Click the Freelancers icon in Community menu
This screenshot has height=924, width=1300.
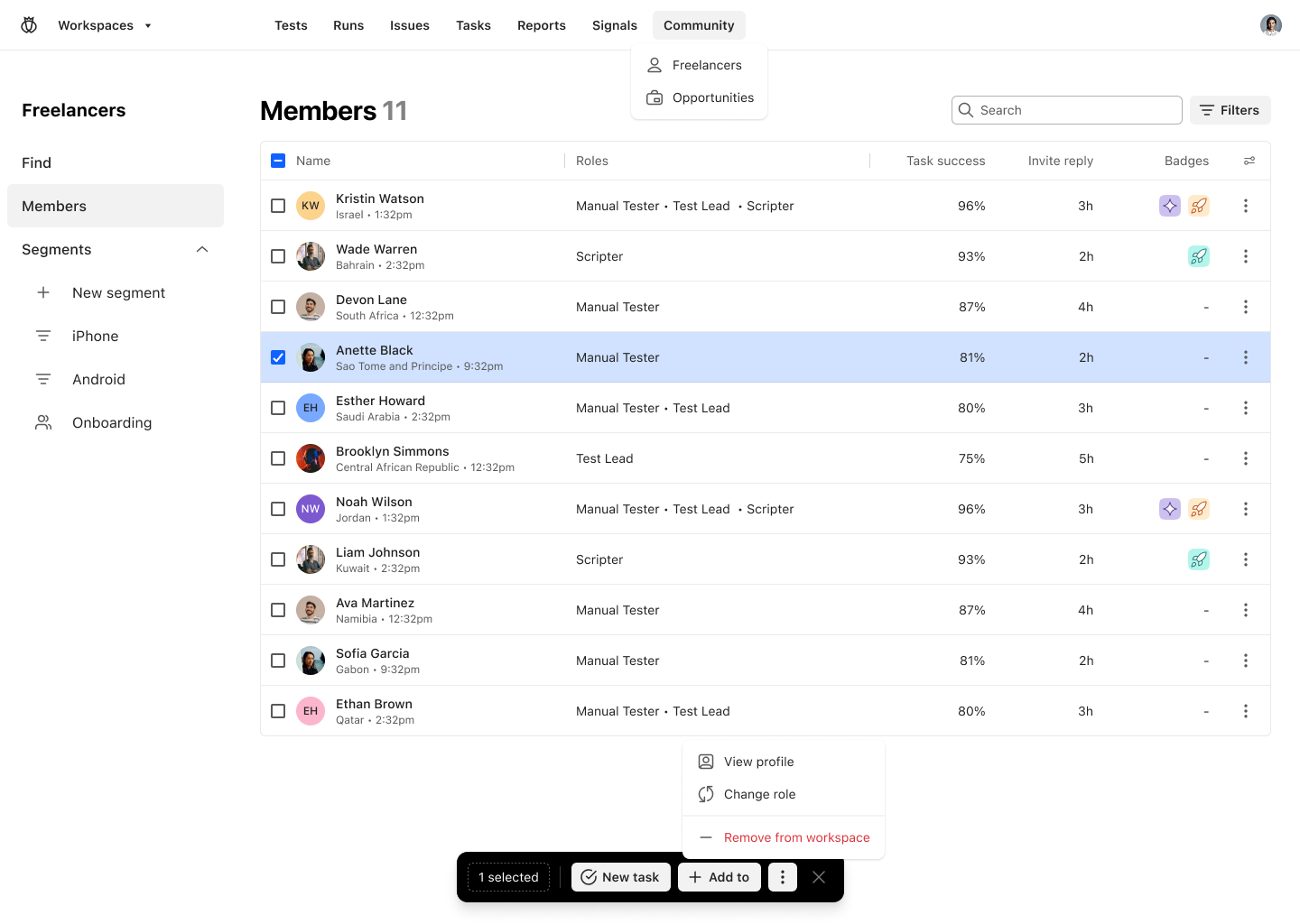click(x=654, y=64)
